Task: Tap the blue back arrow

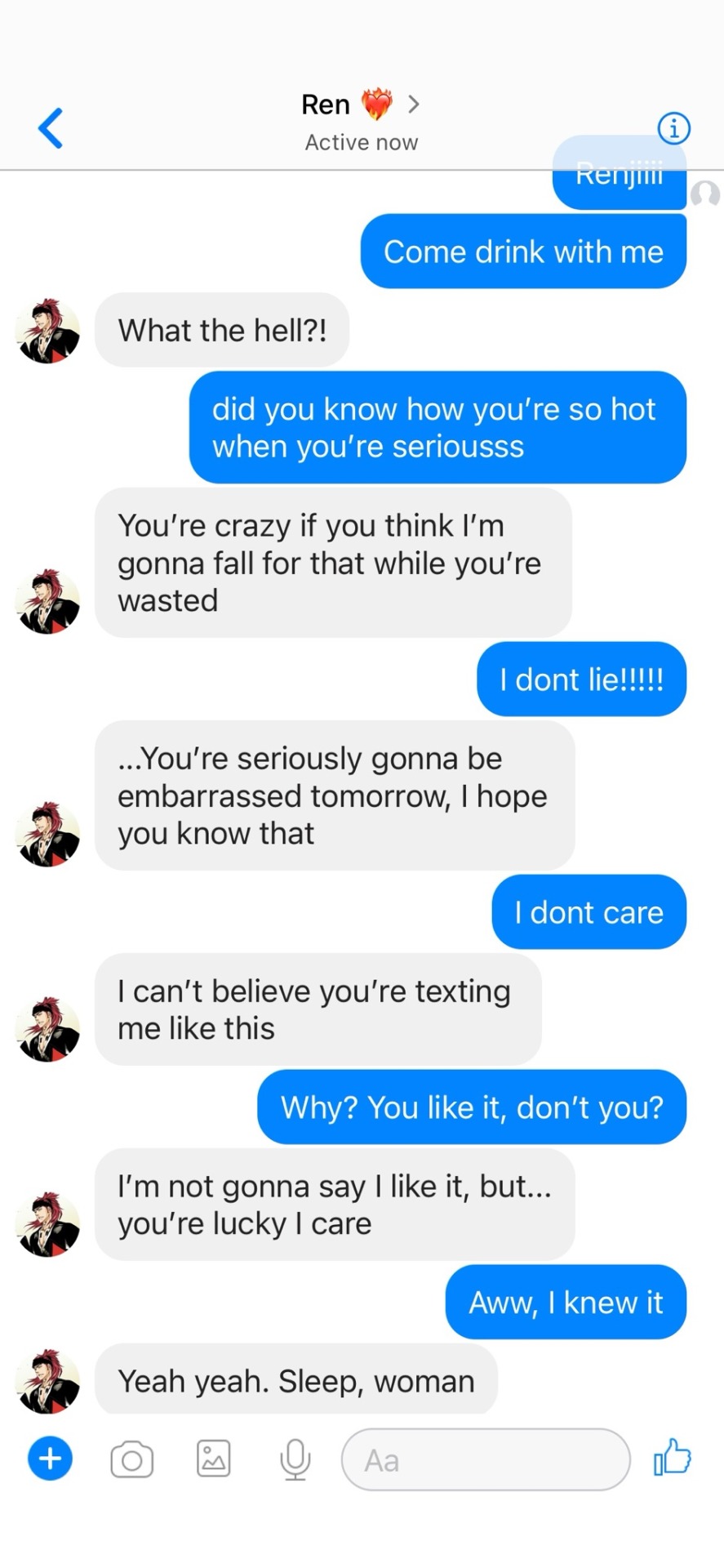Action: click(51, 128)
